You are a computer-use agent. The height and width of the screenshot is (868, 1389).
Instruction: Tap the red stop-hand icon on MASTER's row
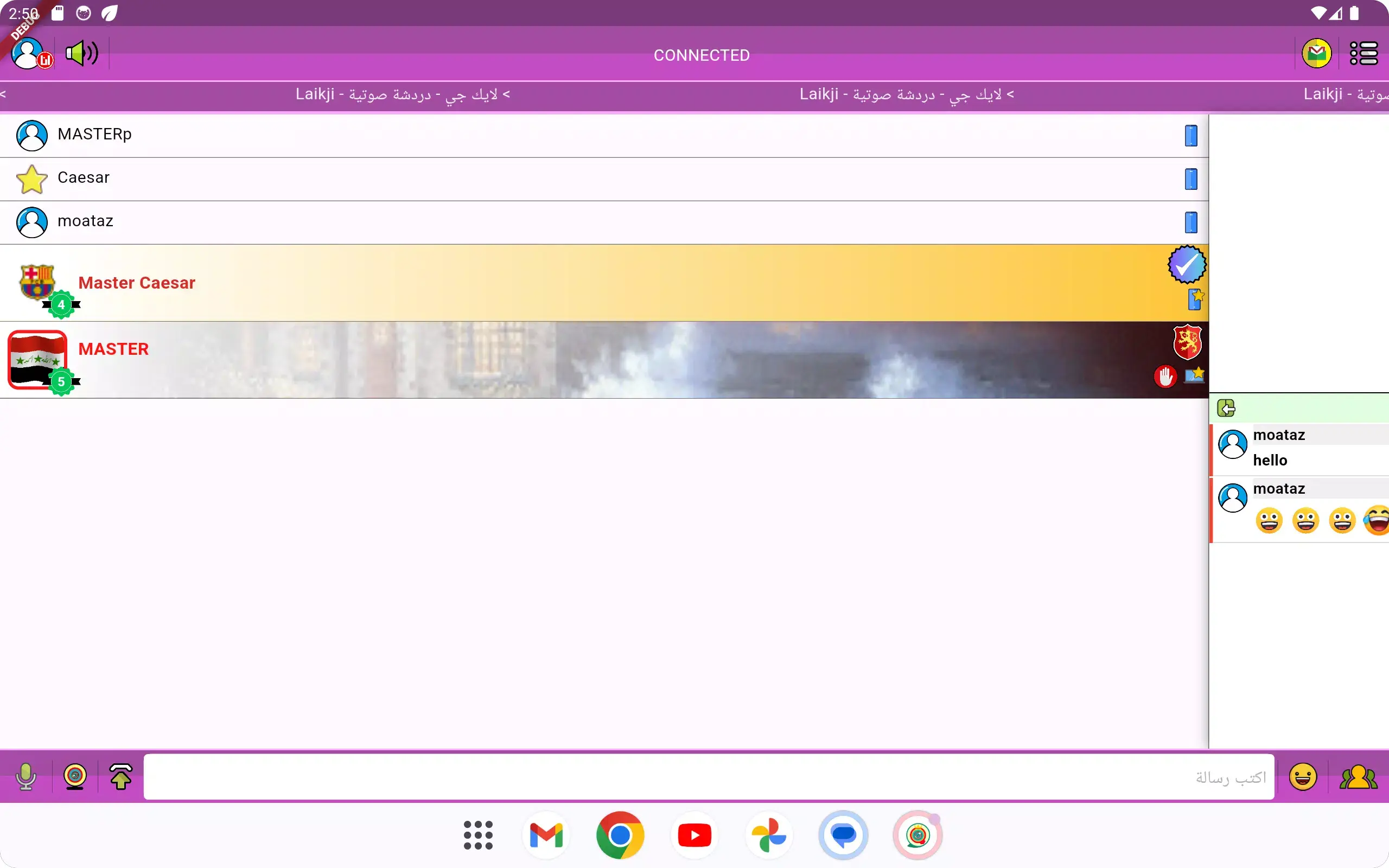pyautogui.click(x=1165, y=377)
